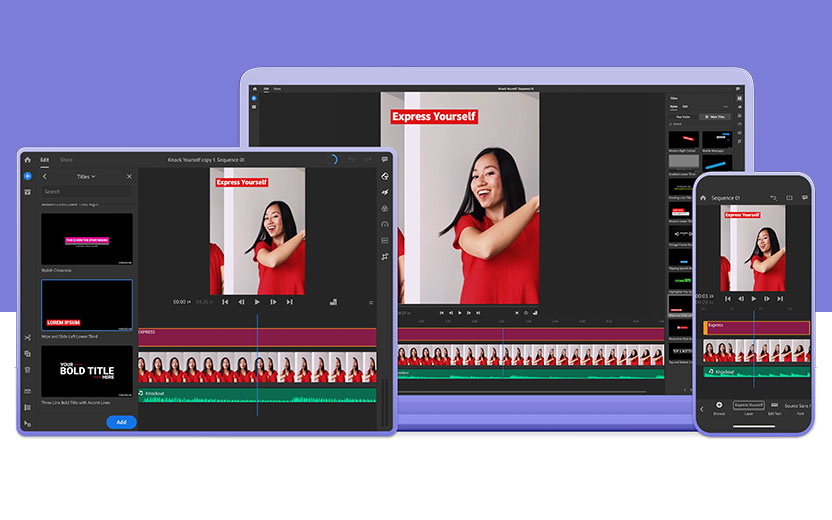Click the Home icon in tablet top bar
832x520 pixels.
point(27,160)
